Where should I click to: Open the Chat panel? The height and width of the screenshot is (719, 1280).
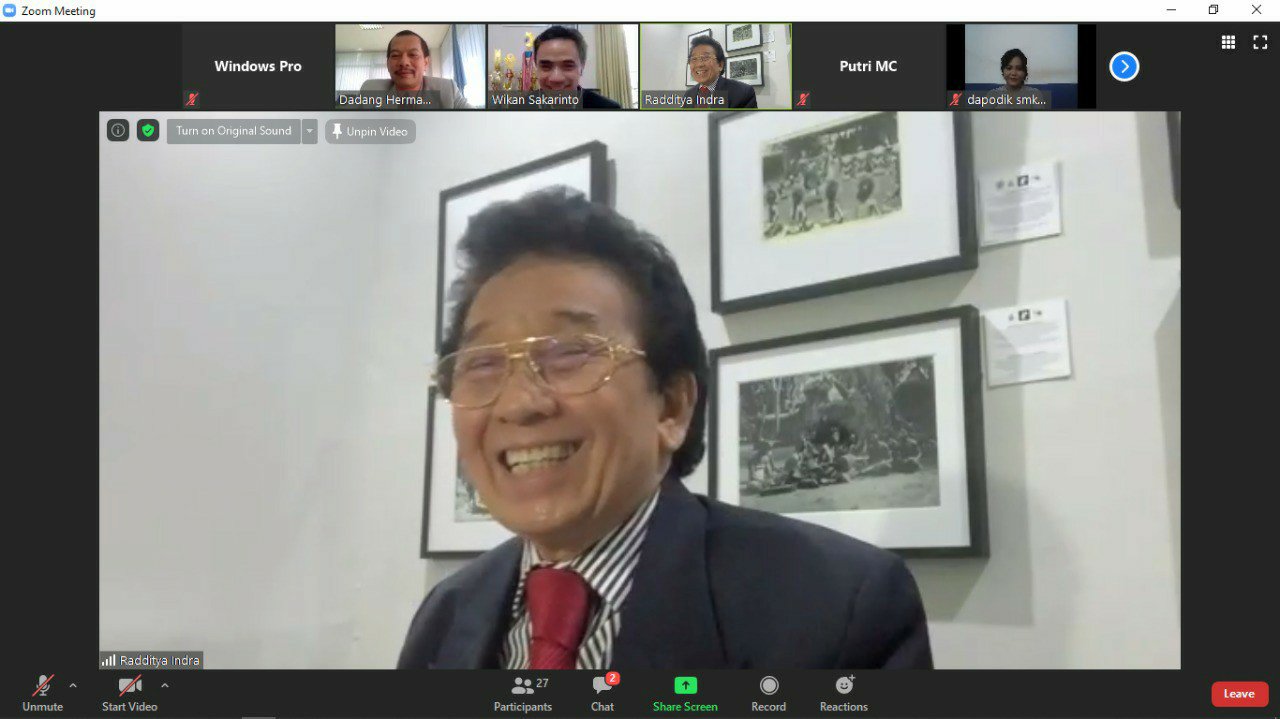[602, 693]
